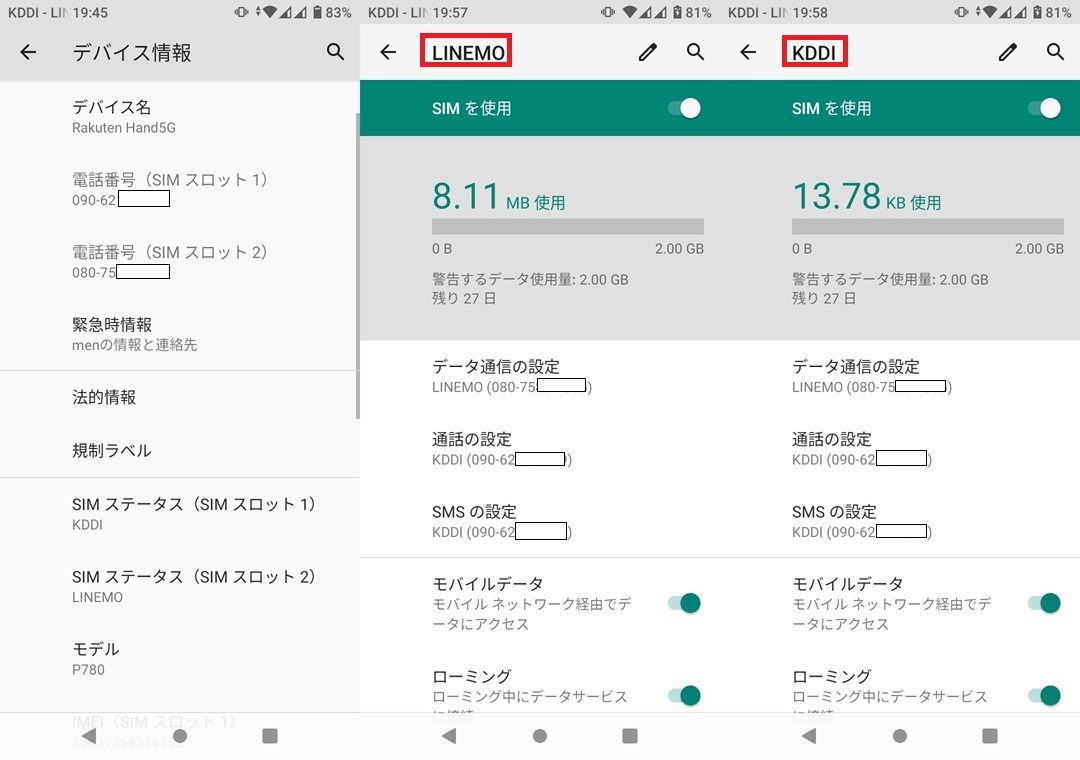Tap battery 83% indicator in status bar

pyautogui.click(x=332, y=12)
